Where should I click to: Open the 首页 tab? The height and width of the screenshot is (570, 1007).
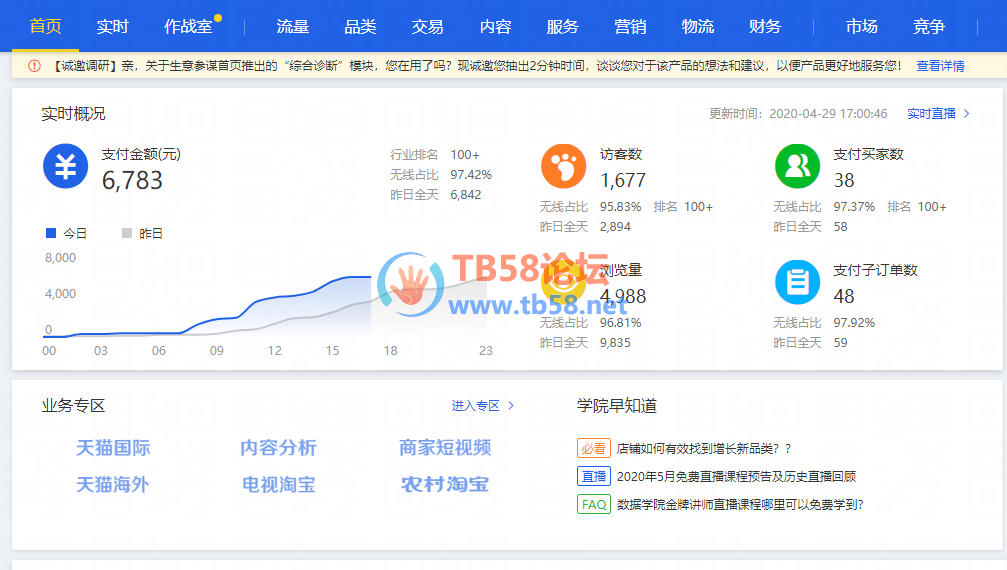(46, 26)
